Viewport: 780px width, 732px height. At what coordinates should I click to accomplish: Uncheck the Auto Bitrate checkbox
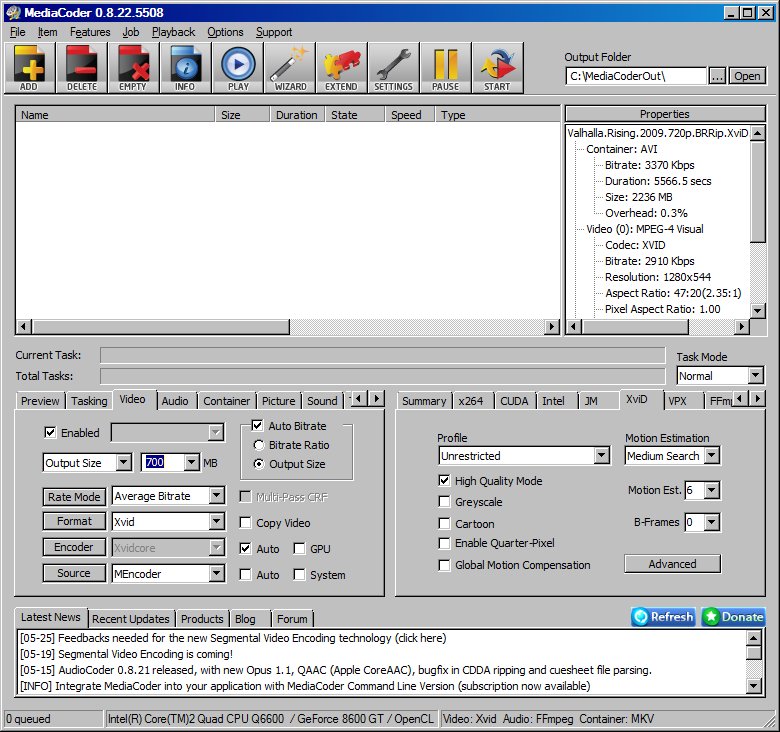coord(257,426)
